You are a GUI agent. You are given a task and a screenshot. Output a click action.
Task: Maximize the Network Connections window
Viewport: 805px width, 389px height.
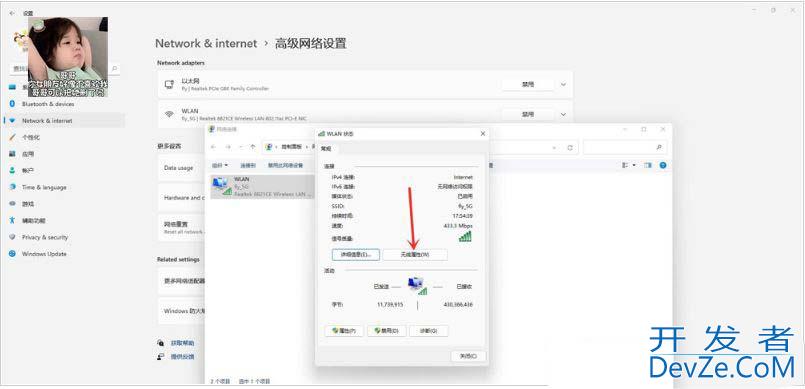click(643, 129)
